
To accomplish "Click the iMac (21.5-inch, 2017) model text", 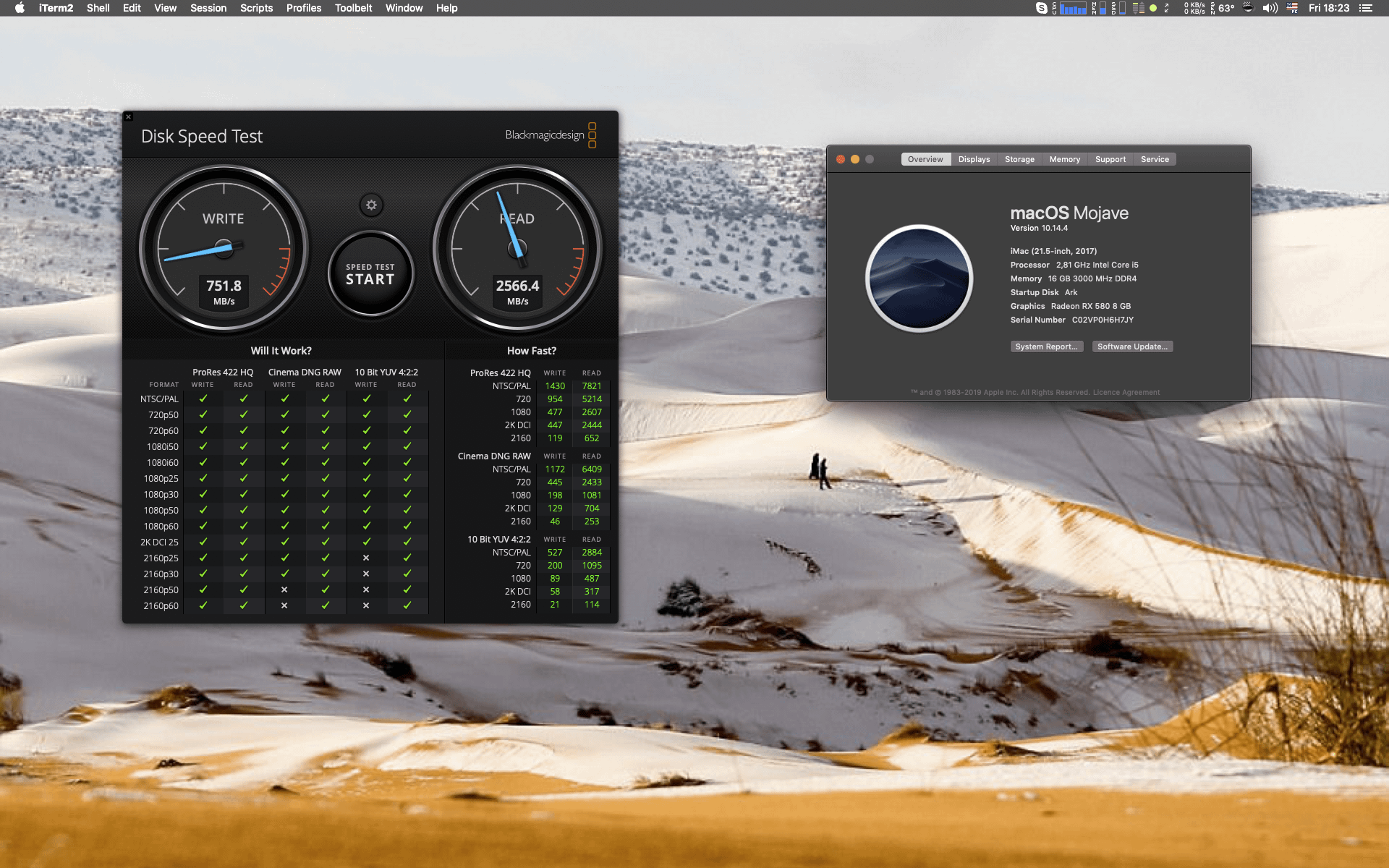I will point(1053,251).
